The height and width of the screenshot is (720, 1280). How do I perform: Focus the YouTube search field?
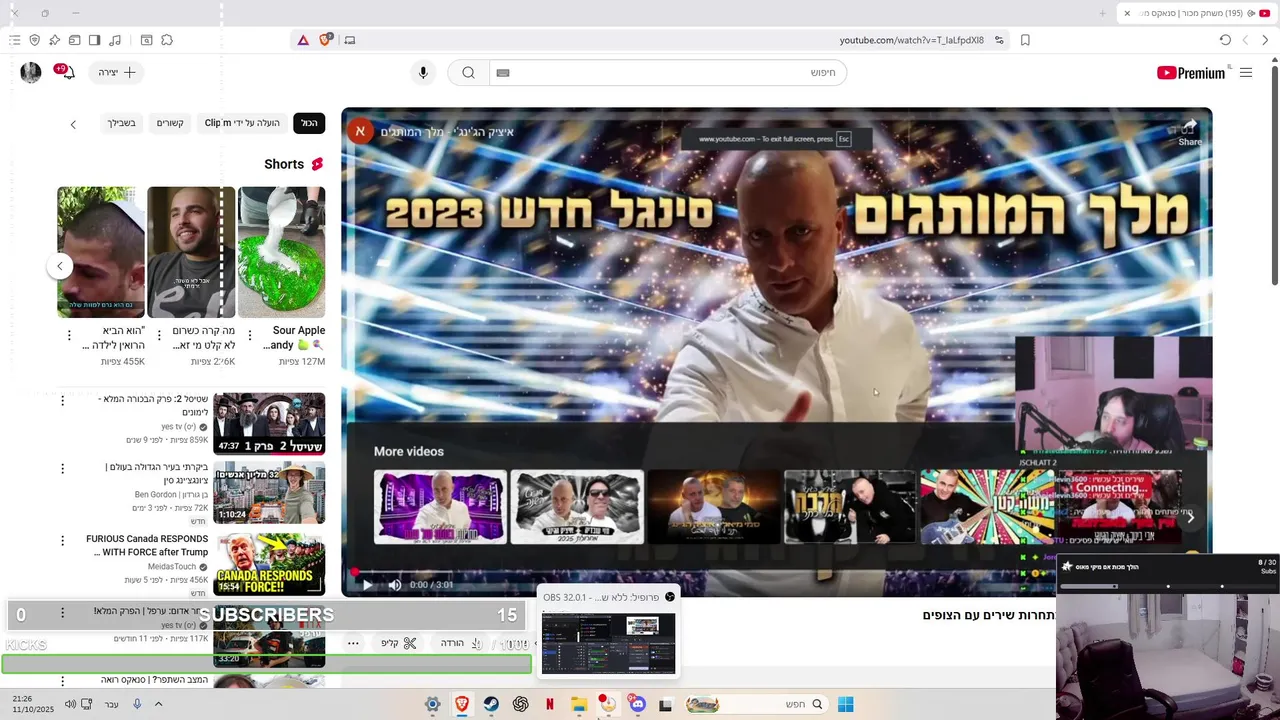pos(668,72)
